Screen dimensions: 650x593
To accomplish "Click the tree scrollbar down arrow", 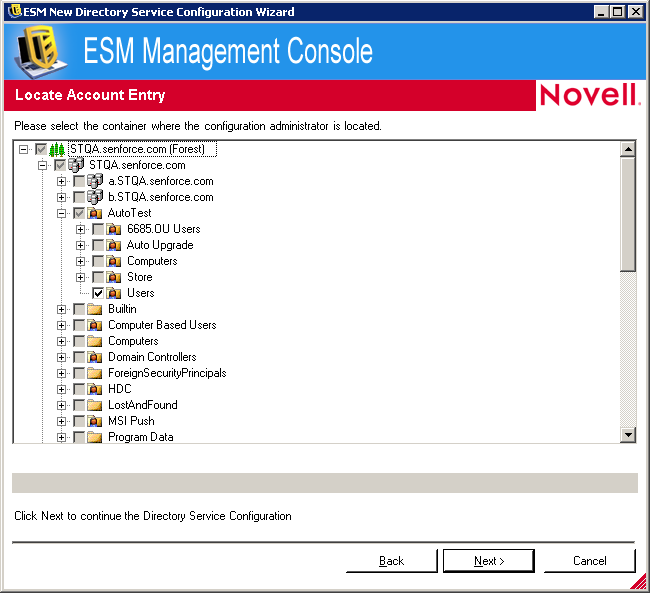I will point(628,435).
